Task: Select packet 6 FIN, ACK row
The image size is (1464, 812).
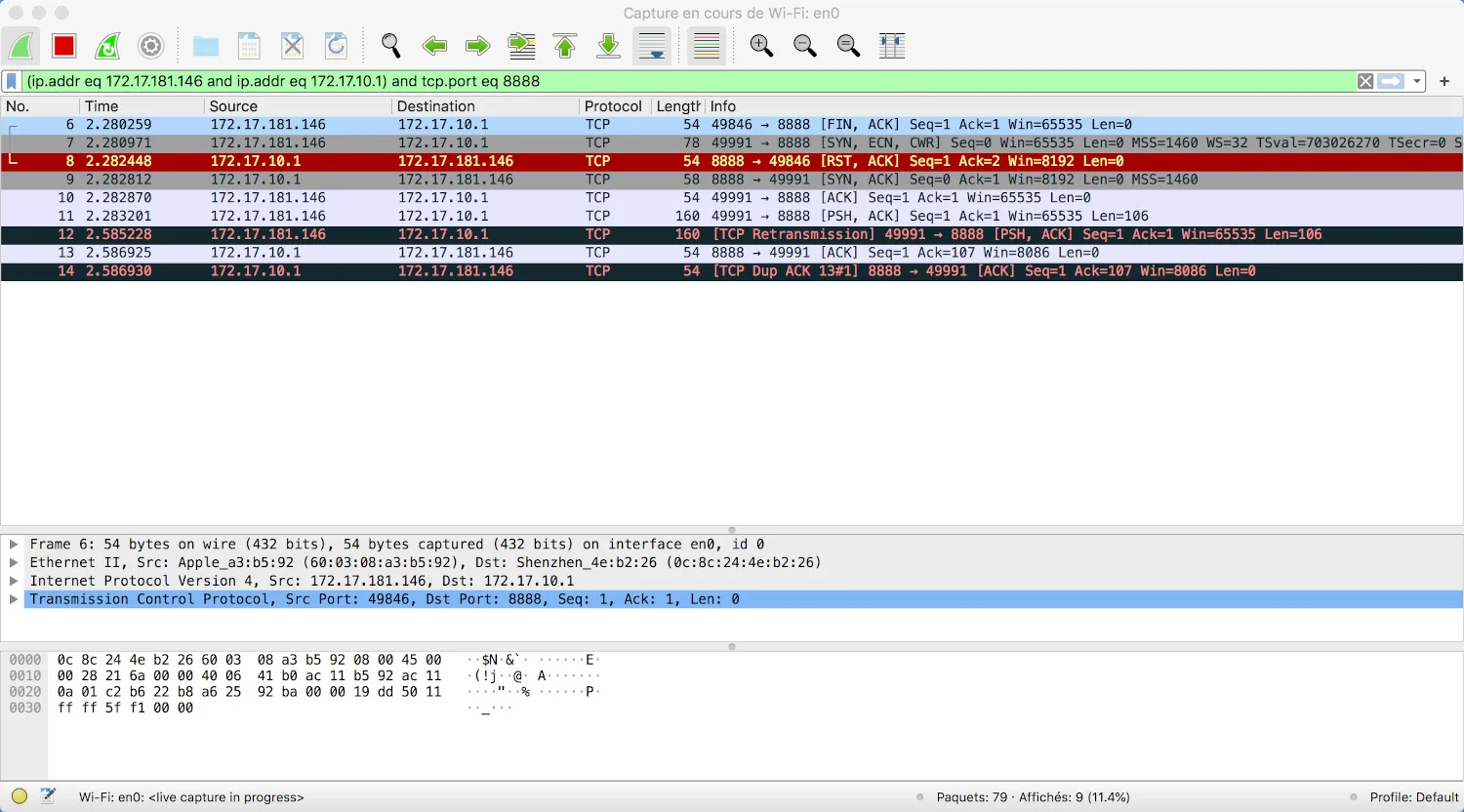Action: (x=732, y=125)
